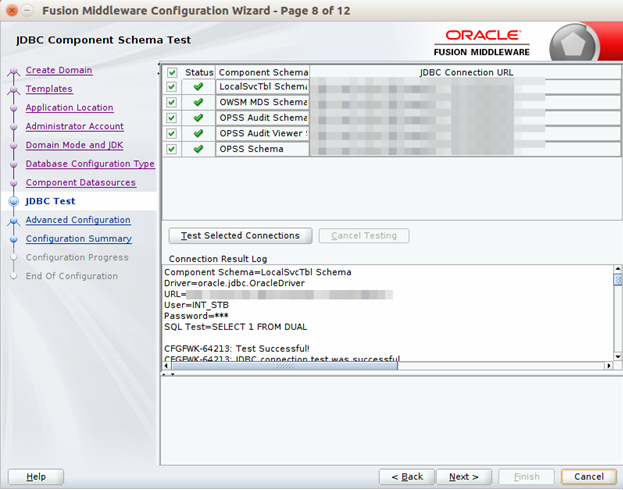Click the 'Driver=oracle.jdbc.OracleDriver' log line
This screenshot has height=490, width=623.
pos(234,283)
